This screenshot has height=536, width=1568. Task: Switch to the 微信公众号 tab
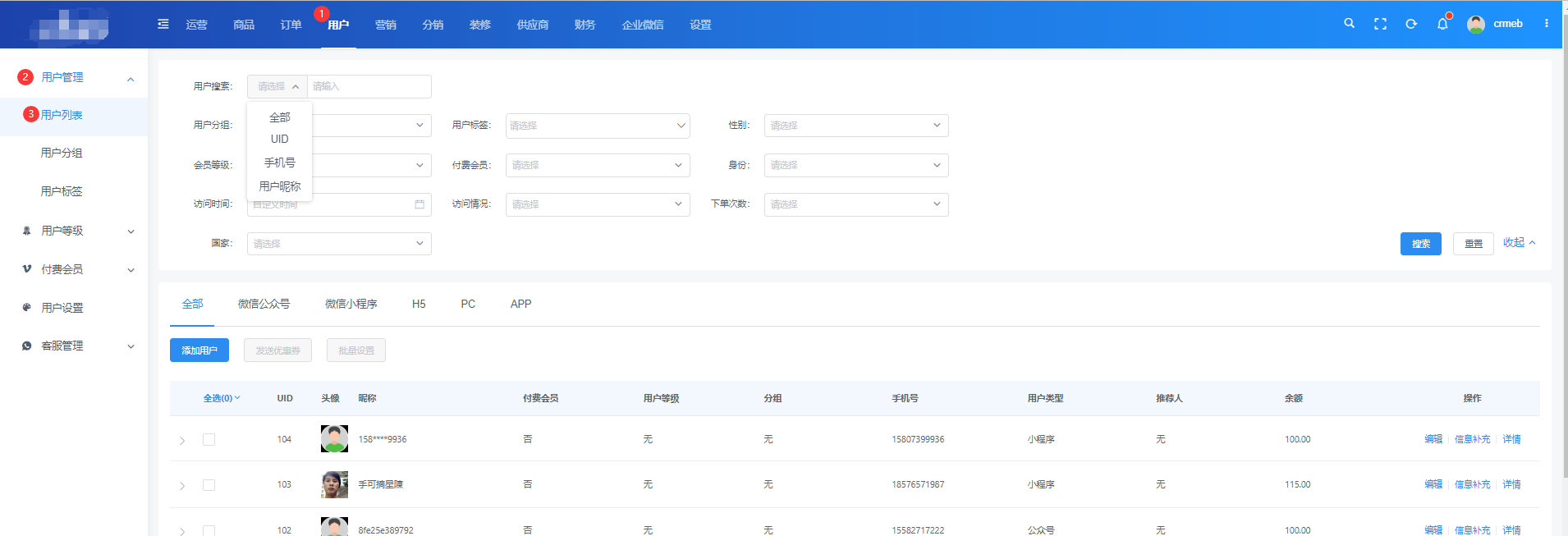pyautogui.click(x=264, y=304)
